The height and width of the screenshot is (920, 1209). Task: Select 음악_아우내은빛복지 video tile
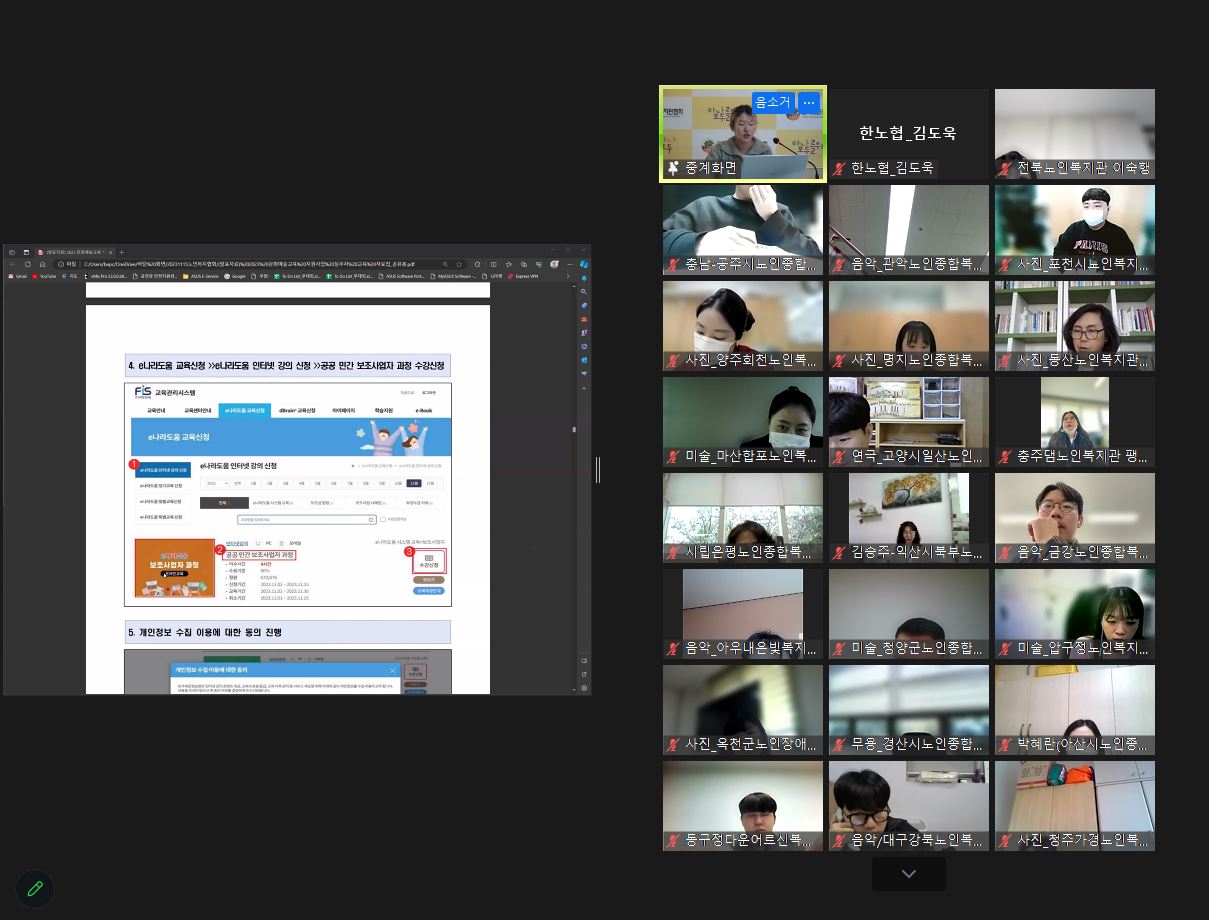(743, 614)
